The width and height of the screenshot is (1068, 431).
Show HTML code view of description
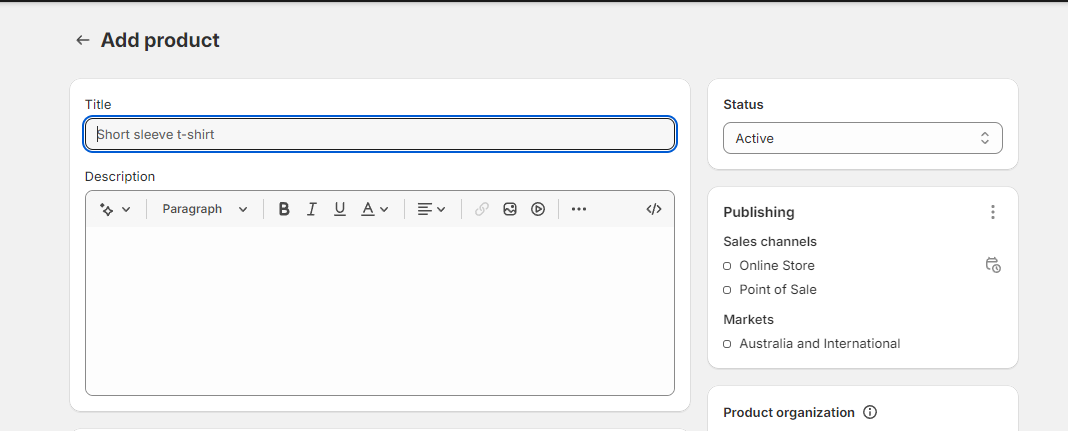click(x=654, y=209)
